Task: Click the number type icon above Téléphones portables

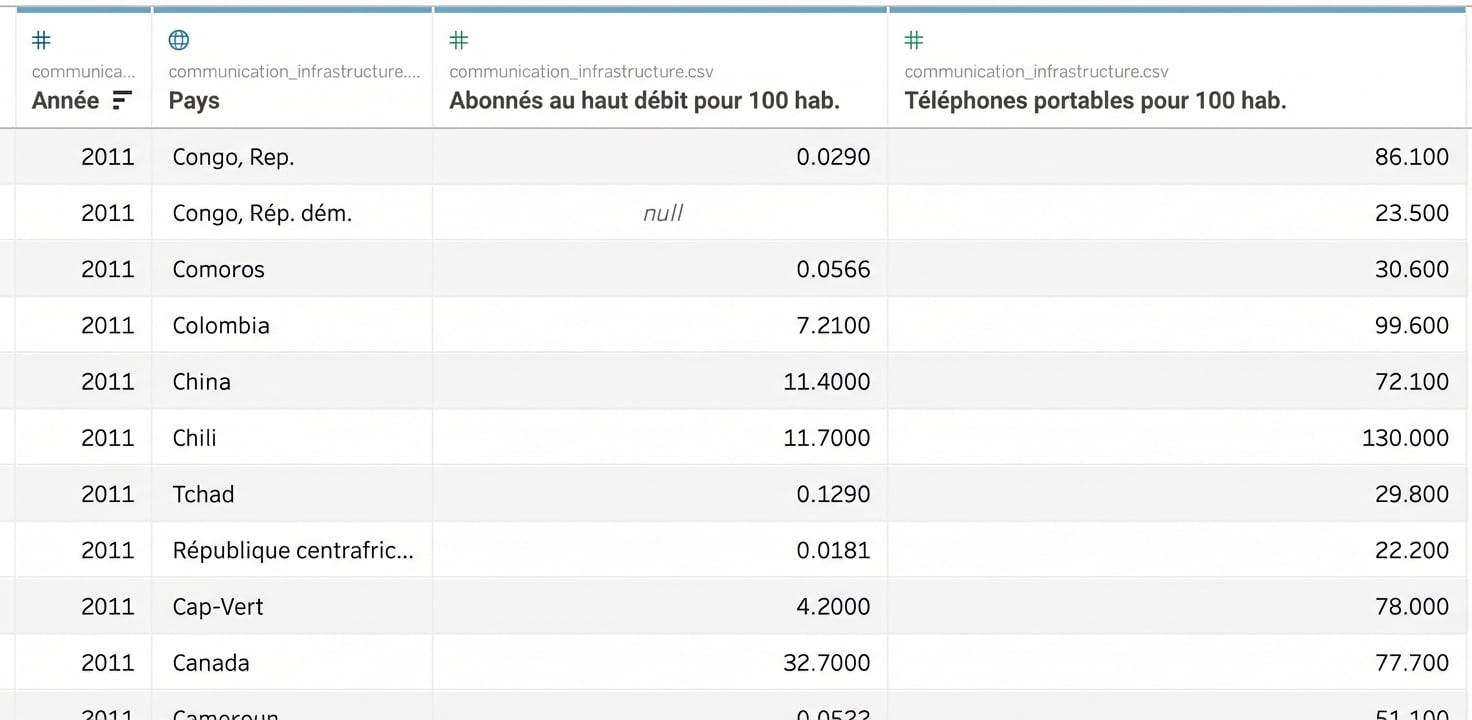Action: click(914, 40)
